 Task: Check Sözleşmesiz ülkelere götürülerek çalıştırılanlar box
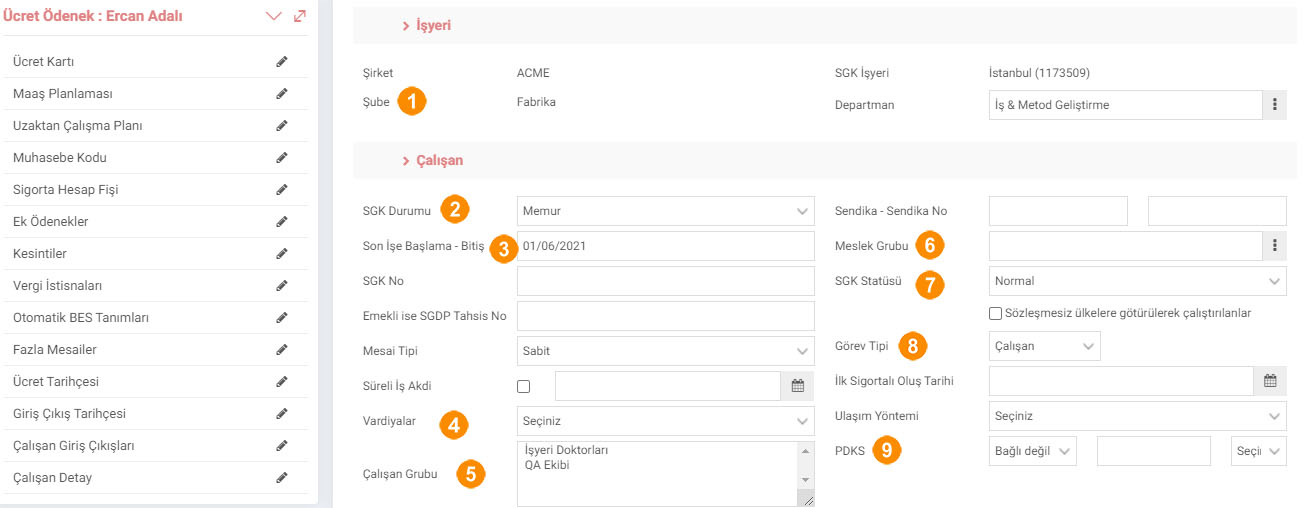tap(995, 313)
